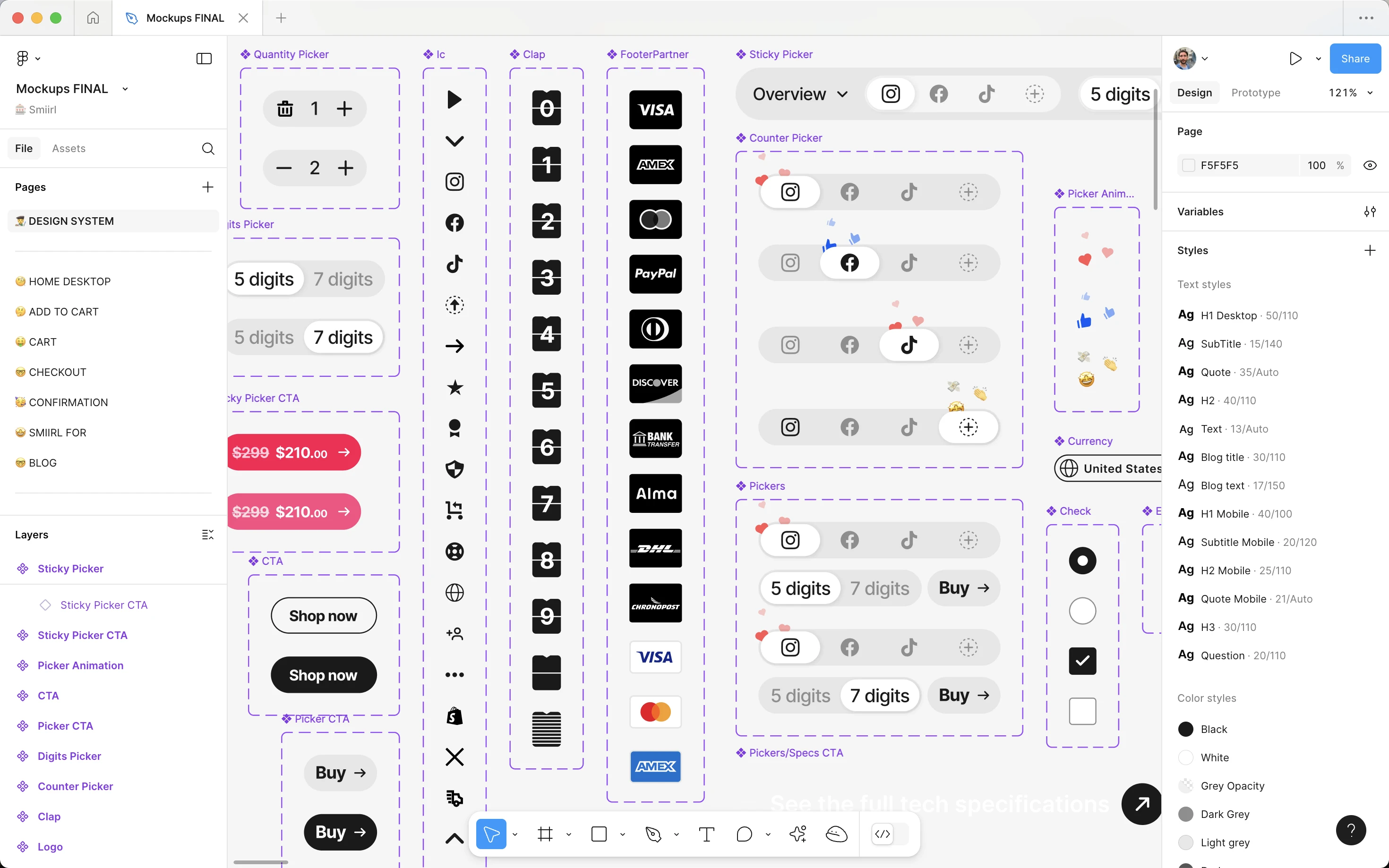Open the Home tab icon
The width and height of the screenshot is (1389, 868).
93,18
